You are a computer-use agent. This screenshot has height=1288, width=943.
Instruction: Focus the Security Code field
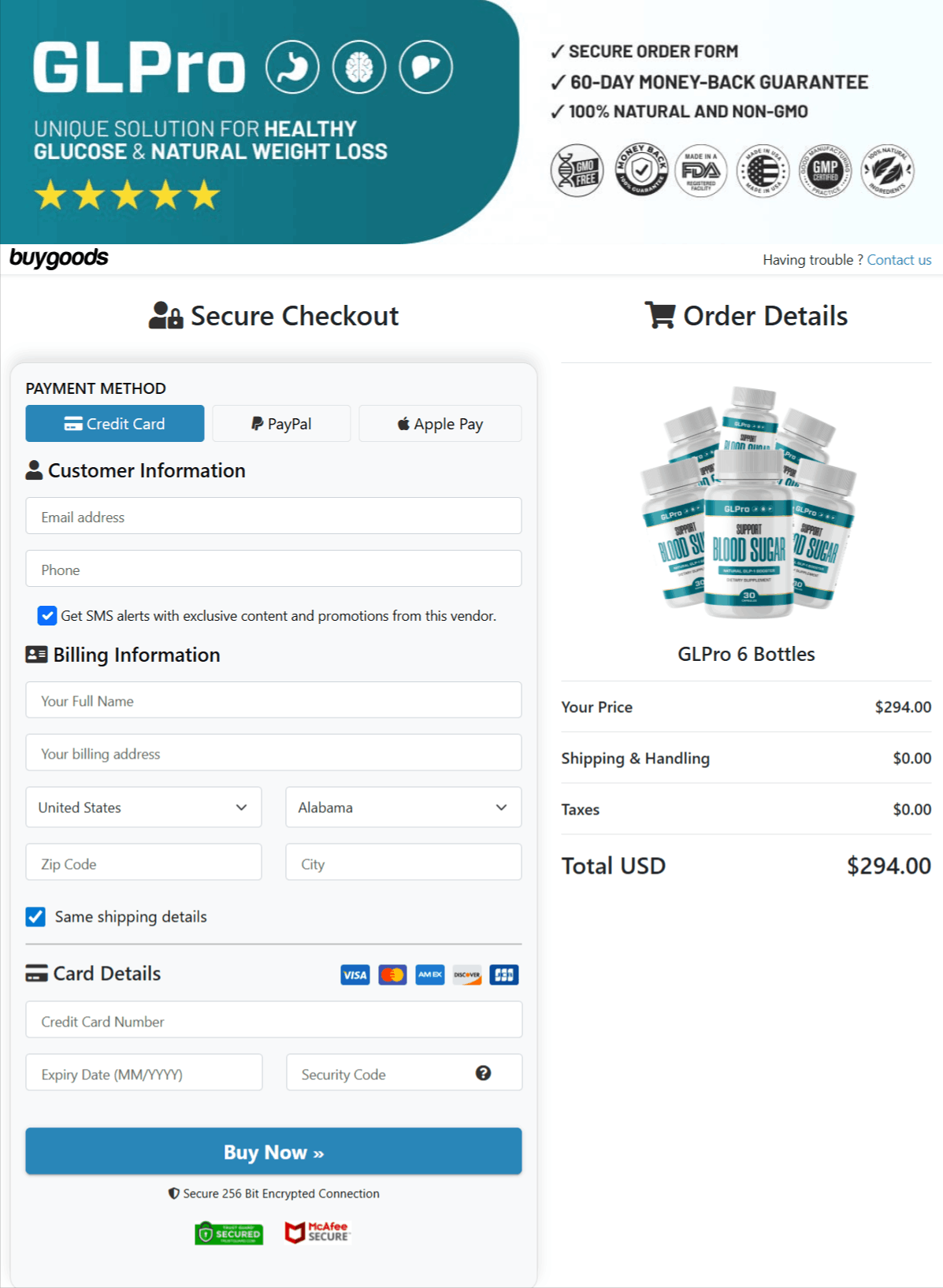click(x=404, y=1073)
